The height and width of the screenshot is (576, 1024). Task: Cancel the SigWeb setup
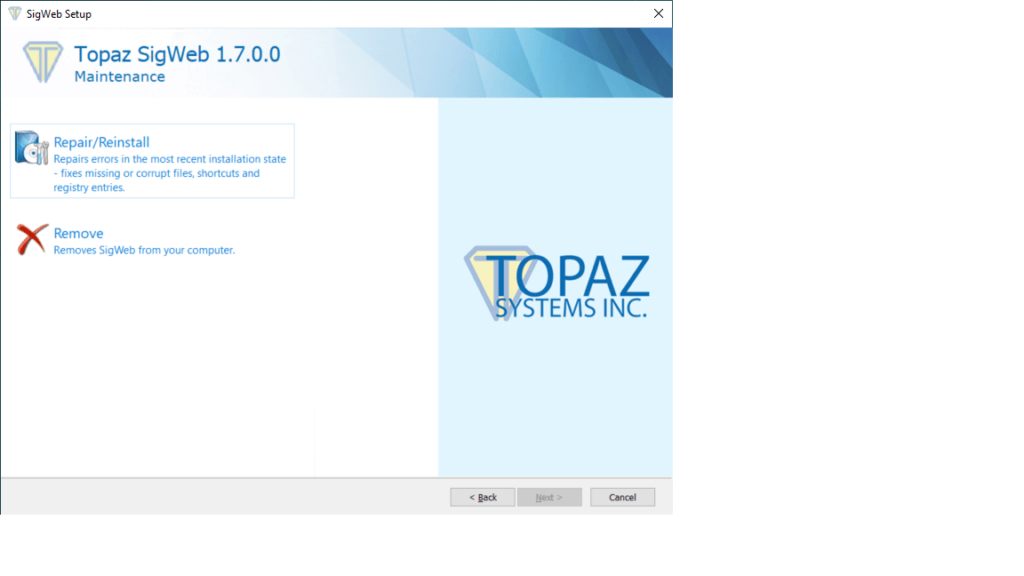click(x=622, y=497)
